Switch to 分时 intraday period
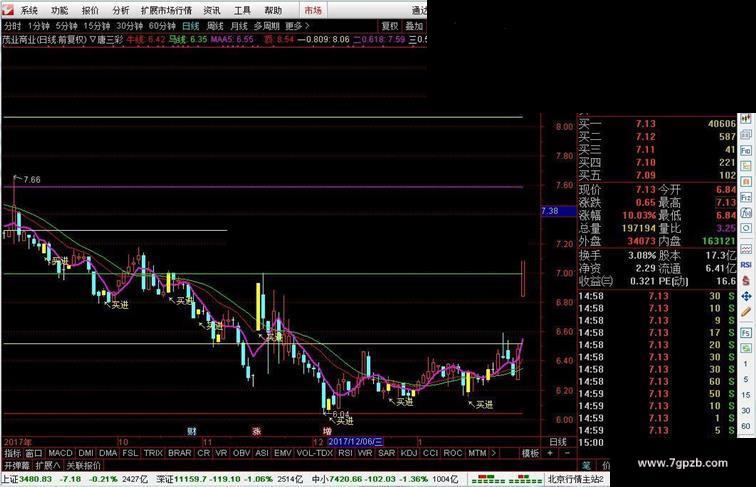756x487 pixels. [13, 26]
